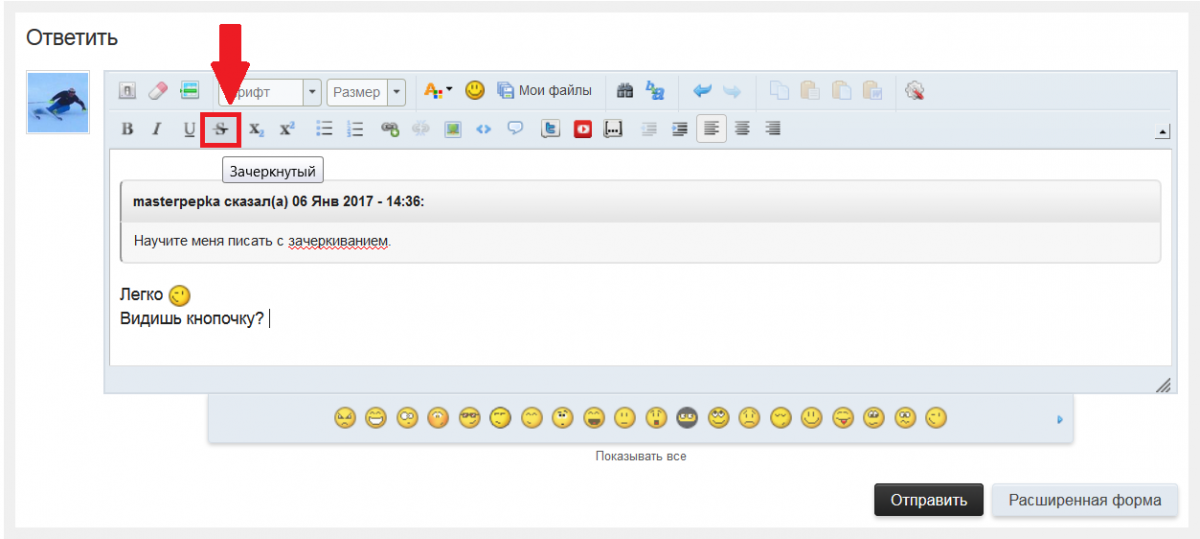
Task: Apply subscript formatting
Action: click(256, 129)
